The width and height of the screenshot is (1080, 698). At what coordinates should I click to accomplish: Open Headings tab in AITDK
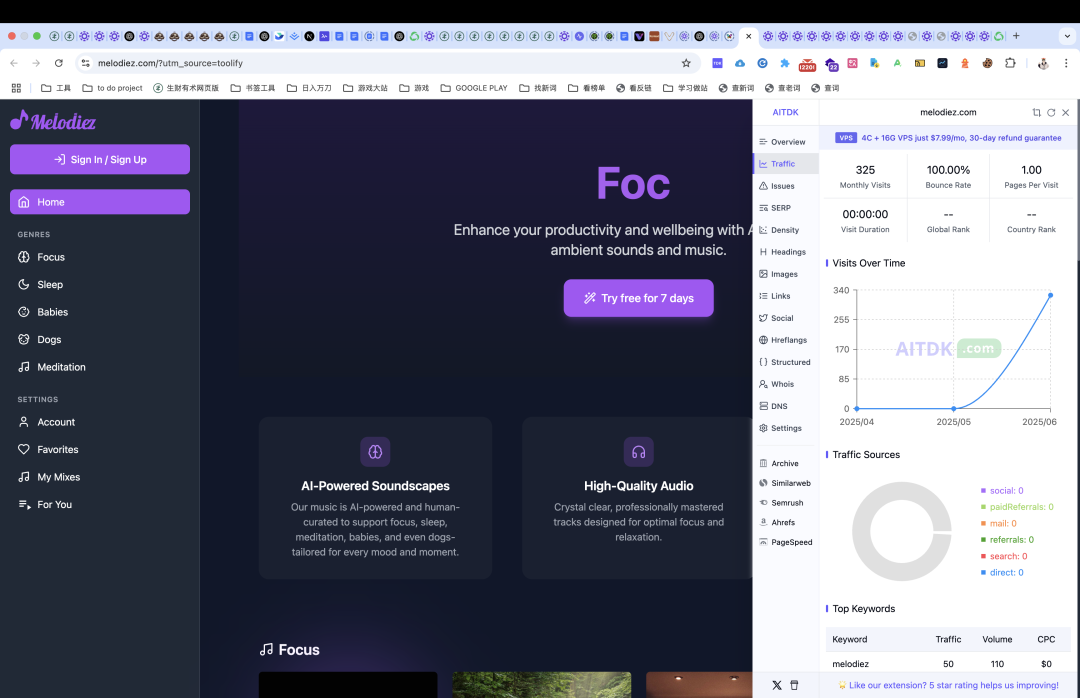[x=785, y=252]
